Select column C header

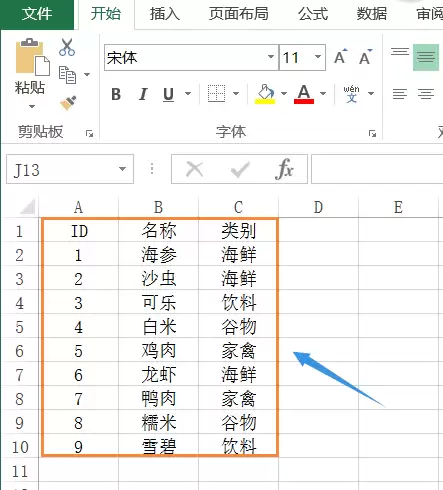pos(239,207)
